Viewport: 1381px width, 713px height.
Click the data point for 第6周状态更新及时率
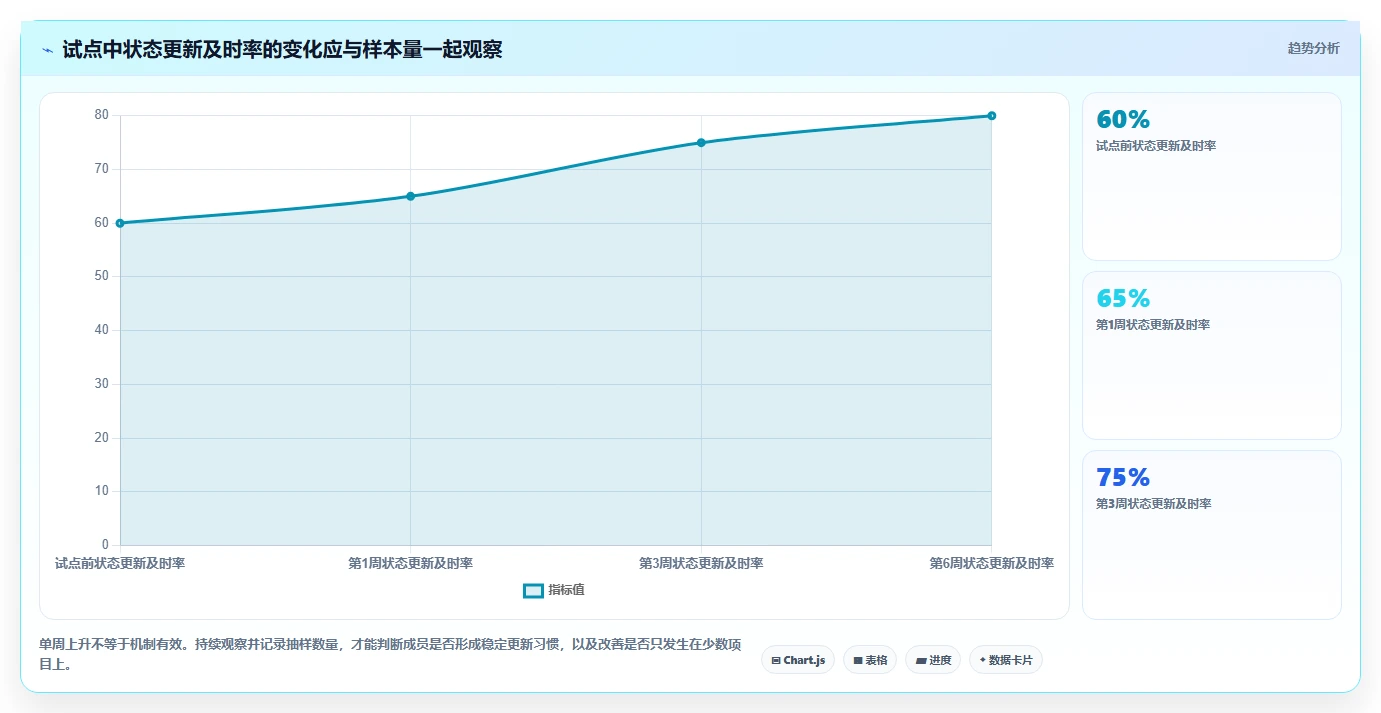click(x=991, y=116)
